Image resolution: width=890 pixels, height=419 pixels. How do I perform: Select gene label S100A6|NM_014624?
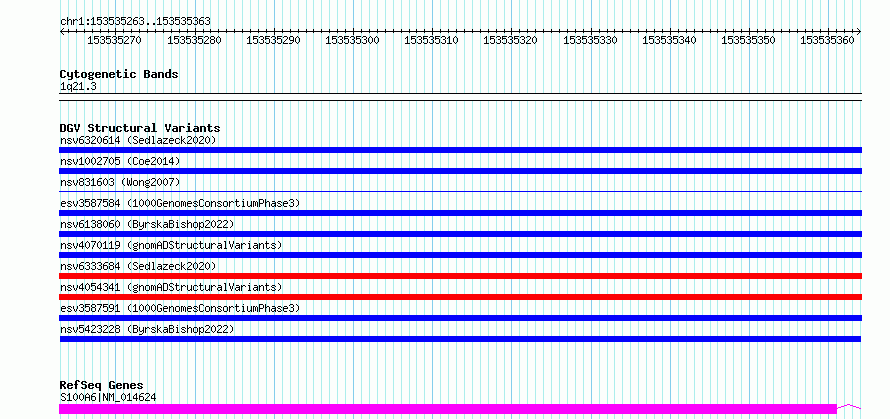pos(108,397)
